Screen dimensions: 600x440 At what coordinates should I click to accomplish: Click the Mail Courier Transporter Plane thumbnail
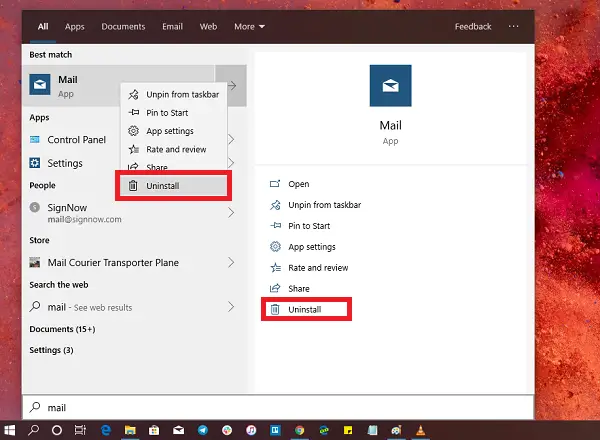tap(34, 262)
